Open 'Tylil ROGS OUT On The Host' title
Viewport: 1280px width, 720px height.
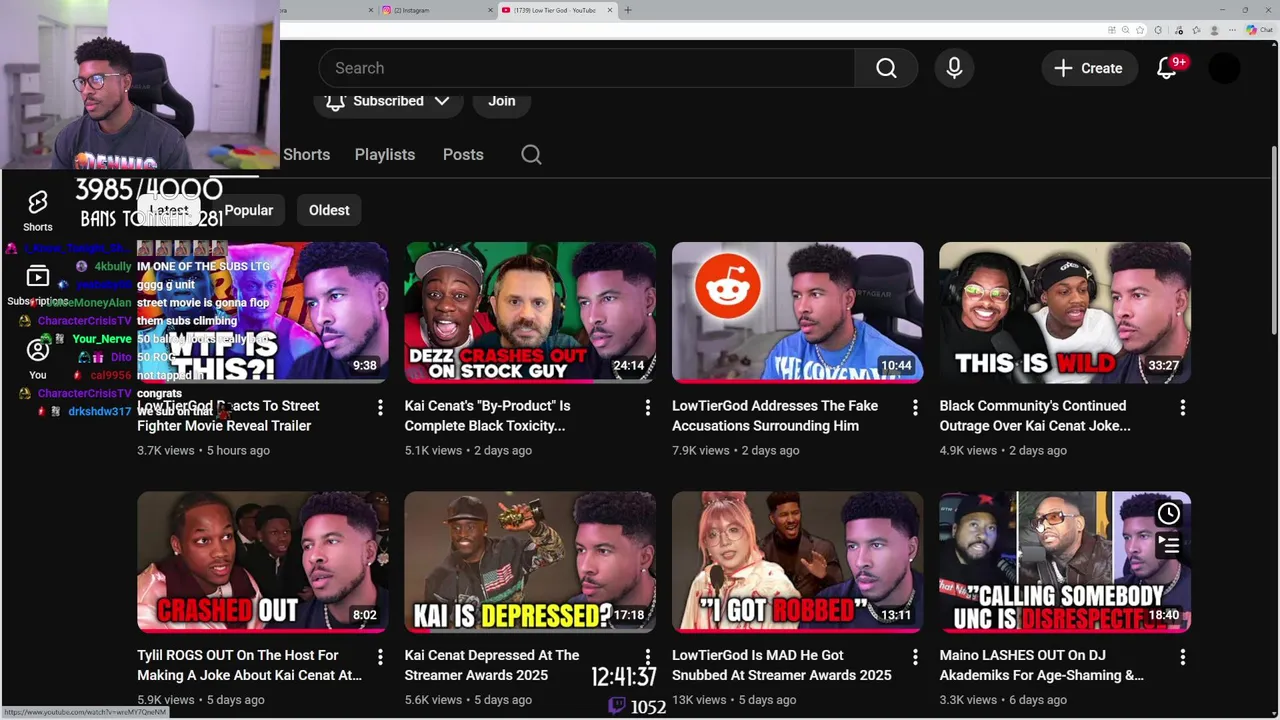249,665
